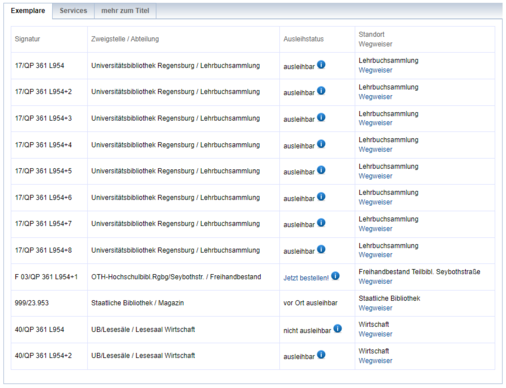Viewport: 506px width, 388px height.
Task: Open info icon beside nicht ausleihbar
Action: pyautogui.click(x=337, y=329)
